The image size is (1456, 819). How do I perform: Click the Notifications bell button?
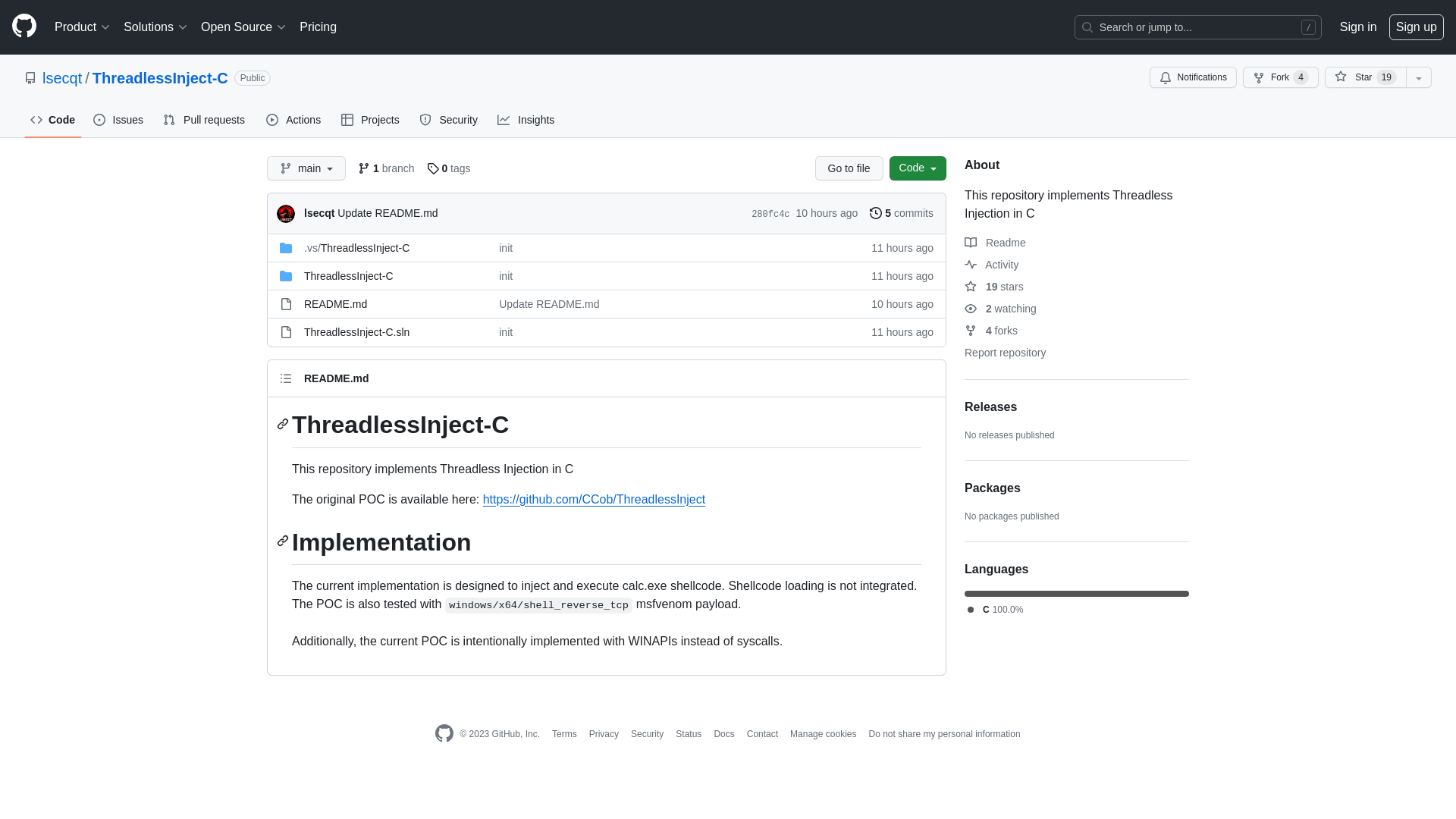click(1193, 77)
